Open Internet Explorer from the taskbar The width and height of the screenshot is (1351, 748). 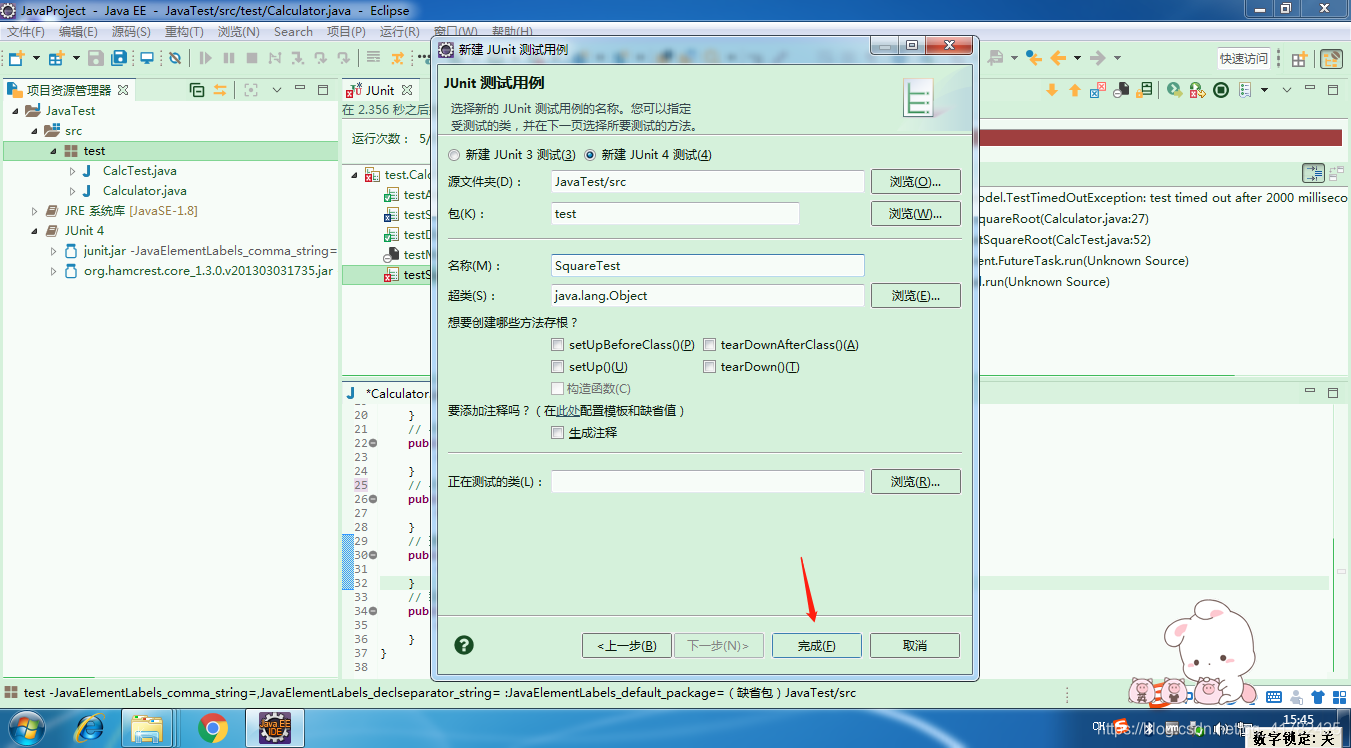click(90, 728)
